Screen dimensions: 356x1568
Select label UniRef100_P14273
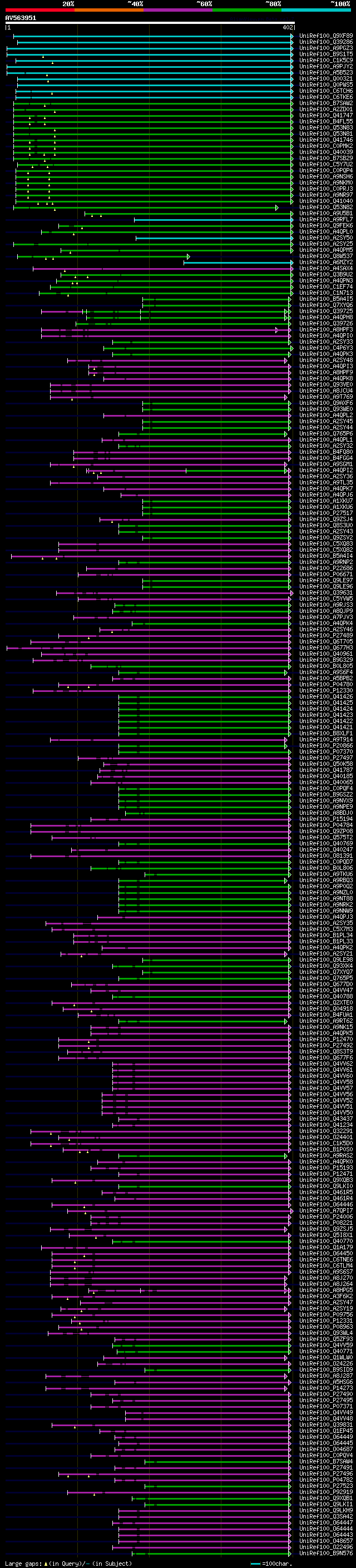coord(325,1389)
